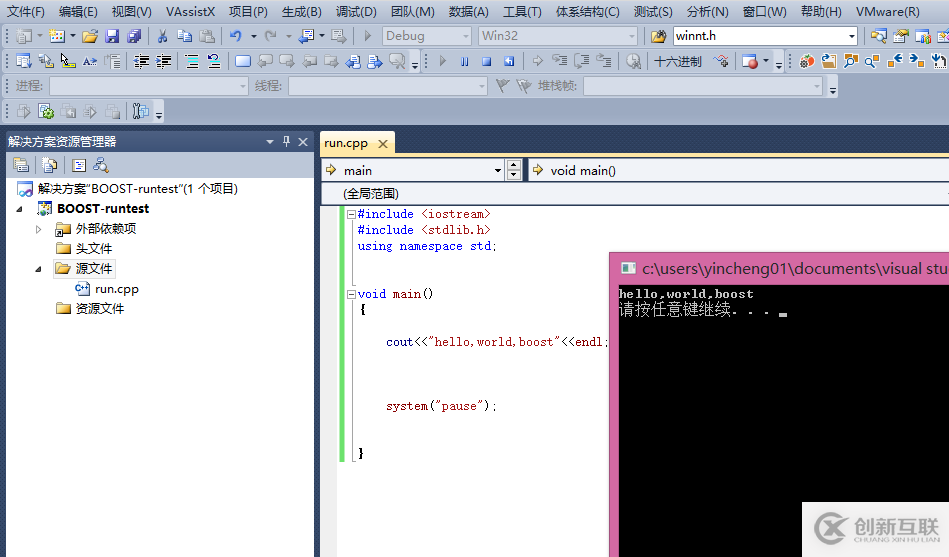This screenshot has width=949, height=557.
Task: Collapse the 源文件 folder node
Action: (x=39, y=269)
